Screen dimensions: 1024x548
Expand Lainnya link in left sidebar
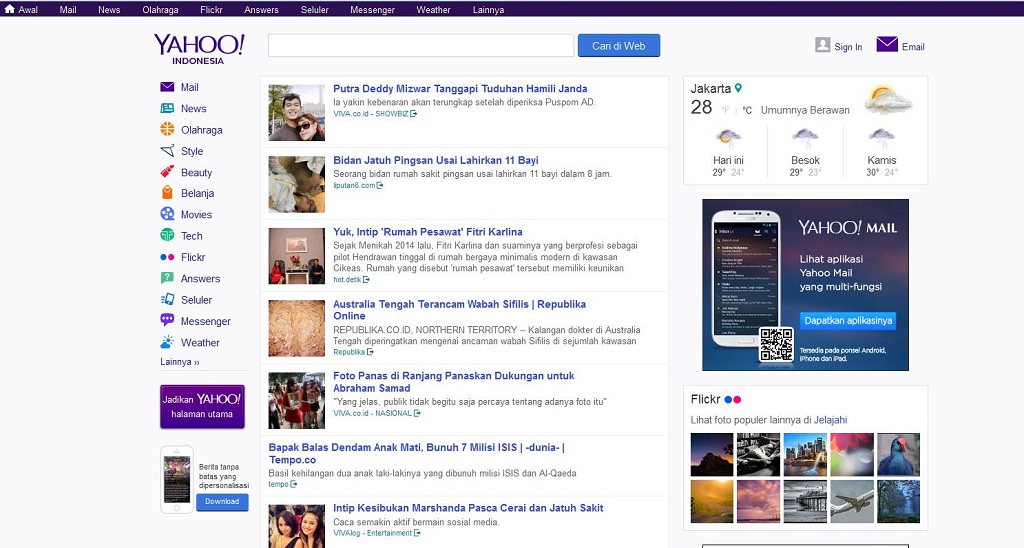click(x=180, y=362)
